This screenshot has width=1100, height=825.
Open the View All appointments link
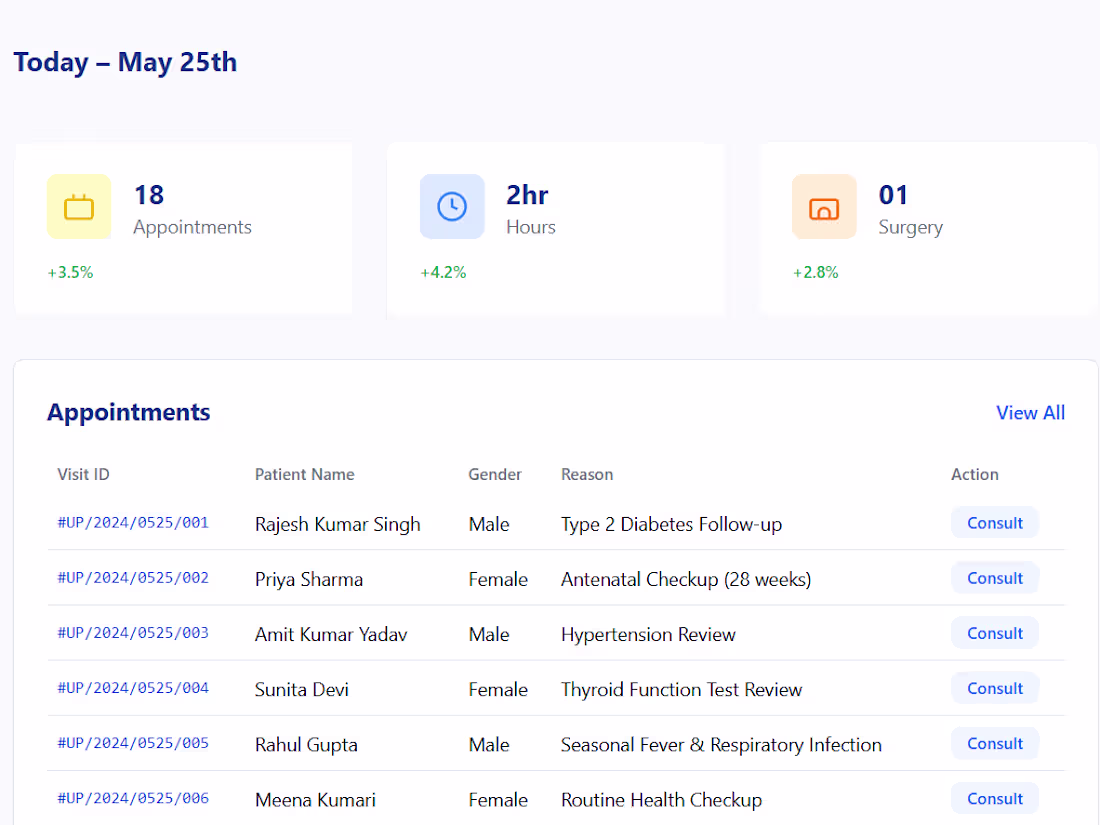click(1030, 412)
